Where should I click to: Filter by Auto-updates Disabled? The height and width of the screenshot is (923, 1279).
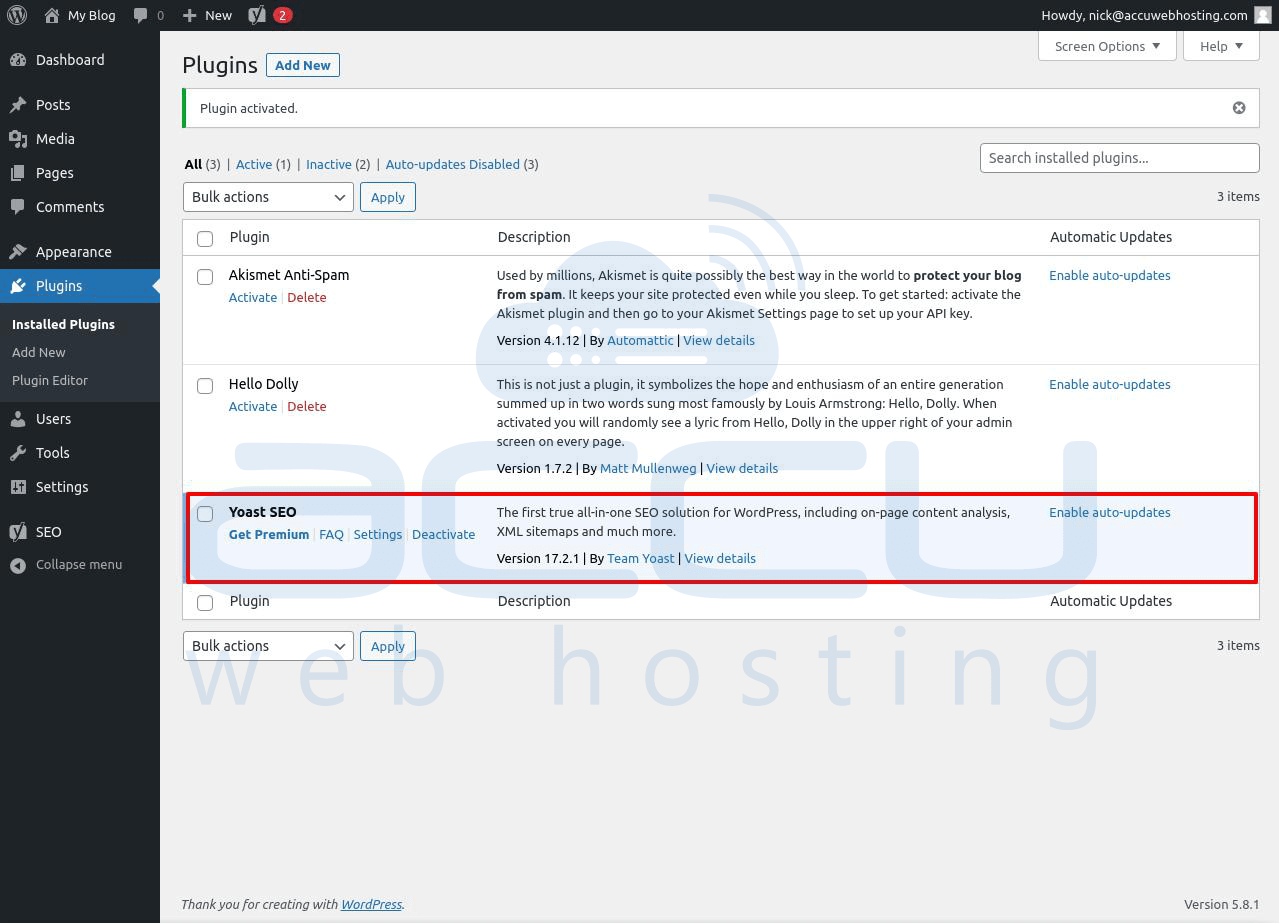pos(453,164)
